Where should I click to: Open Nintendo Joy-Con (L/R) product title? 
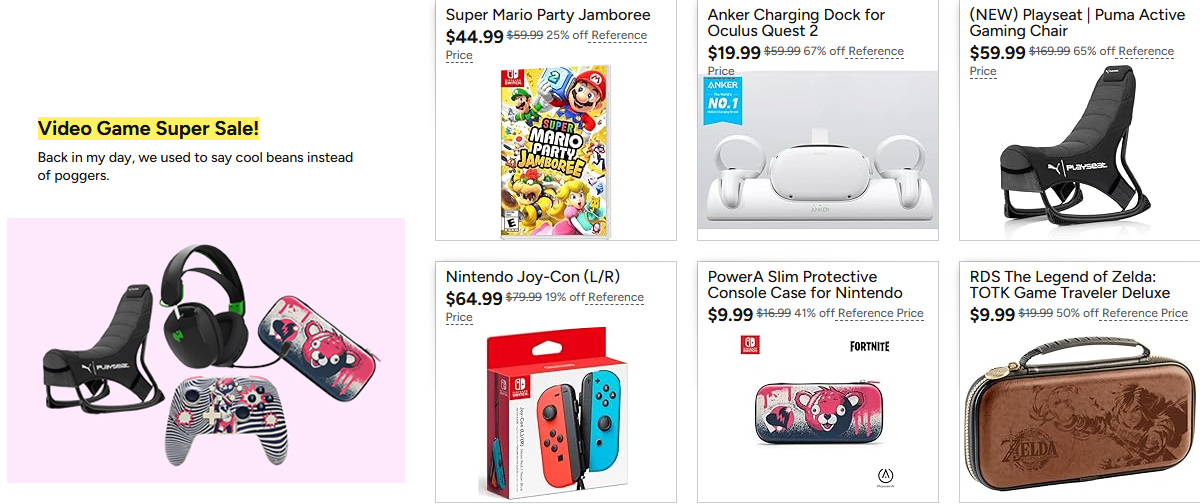(x=533, y=277)
